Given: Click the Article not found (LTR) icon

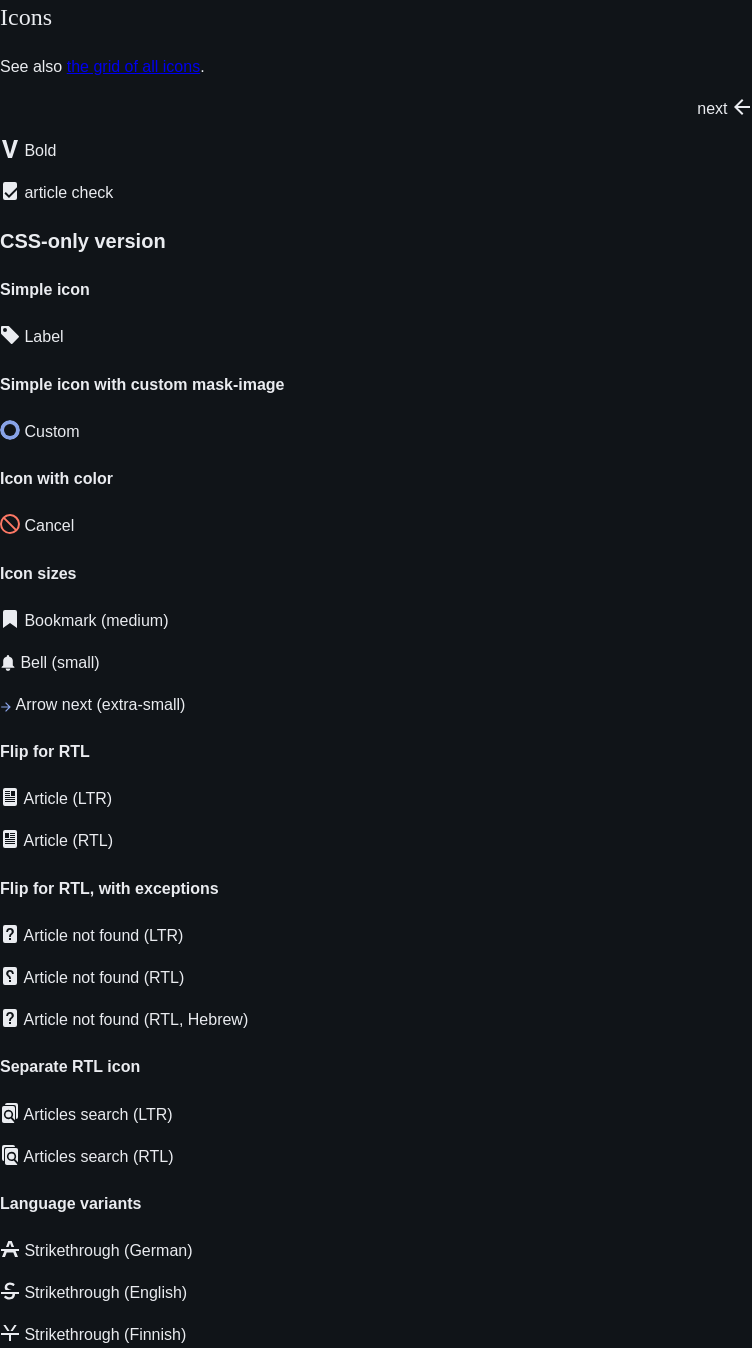Looking at the screenshot, I should [x=10, y=934].
